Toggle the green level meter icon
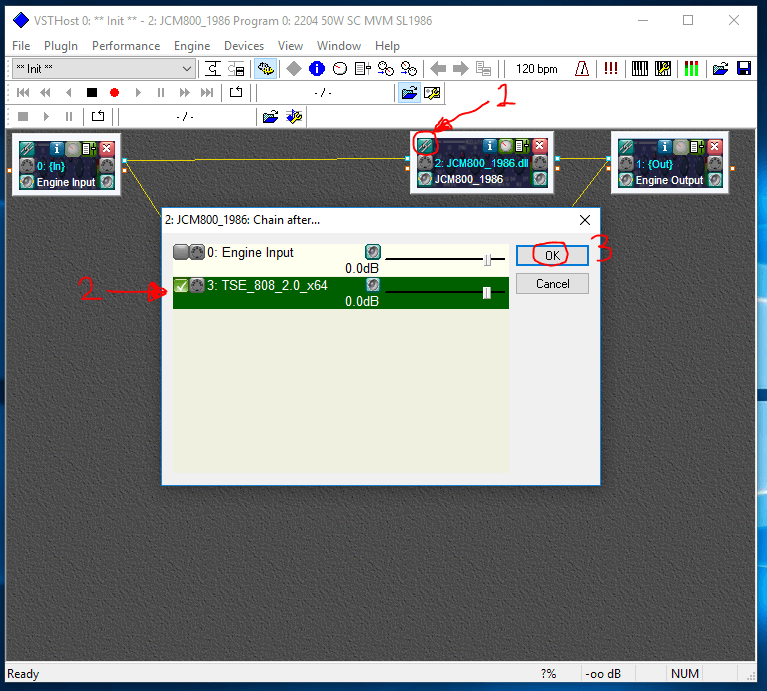Image resolution: width=767 pixels, height=691 pixels. click(691, 68)
